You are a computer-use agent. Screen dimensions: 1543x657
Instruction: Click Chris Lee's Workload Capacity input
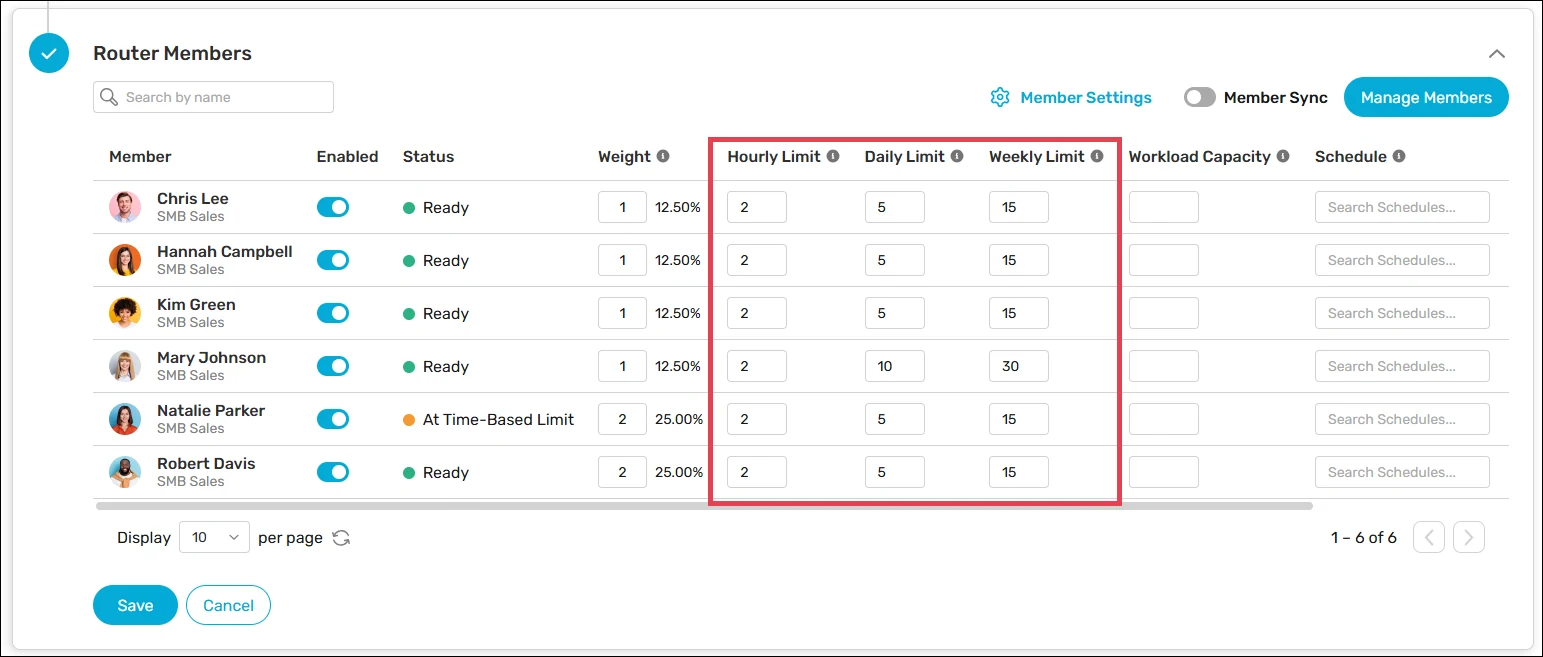click(x=1164, y=207)
